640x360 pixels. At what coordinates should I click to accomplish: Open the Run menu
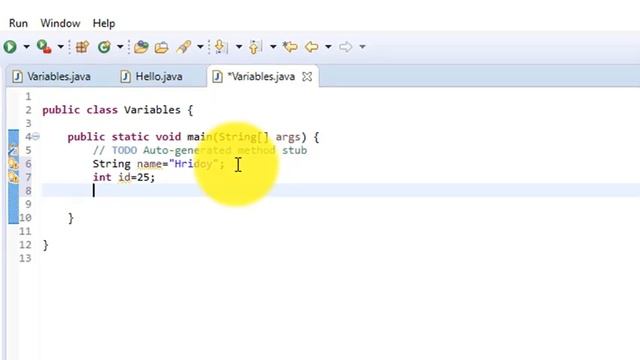pos(18,23)
